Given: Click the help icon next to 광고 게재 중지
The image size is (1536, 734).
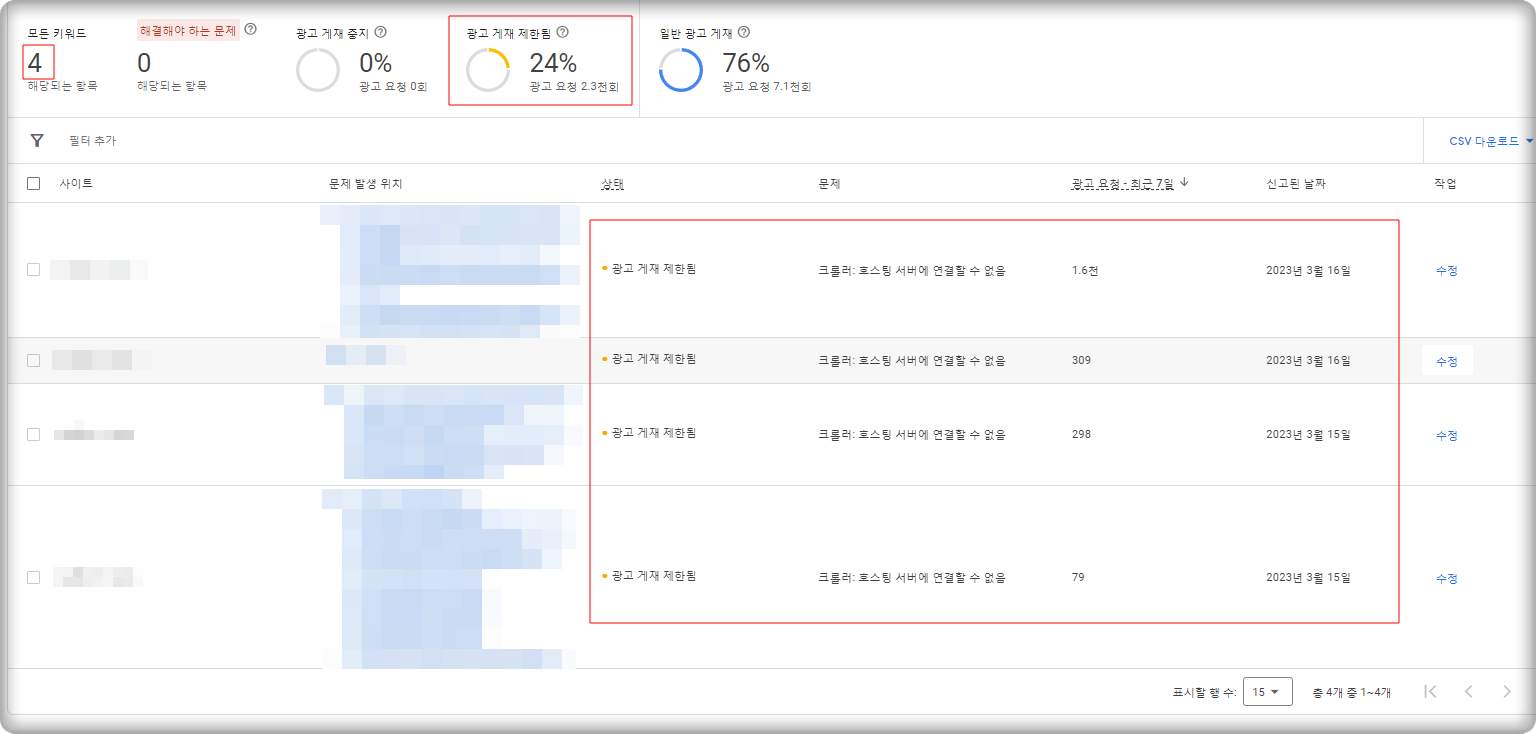Looking at the screenshot, I should pos(378,30).
